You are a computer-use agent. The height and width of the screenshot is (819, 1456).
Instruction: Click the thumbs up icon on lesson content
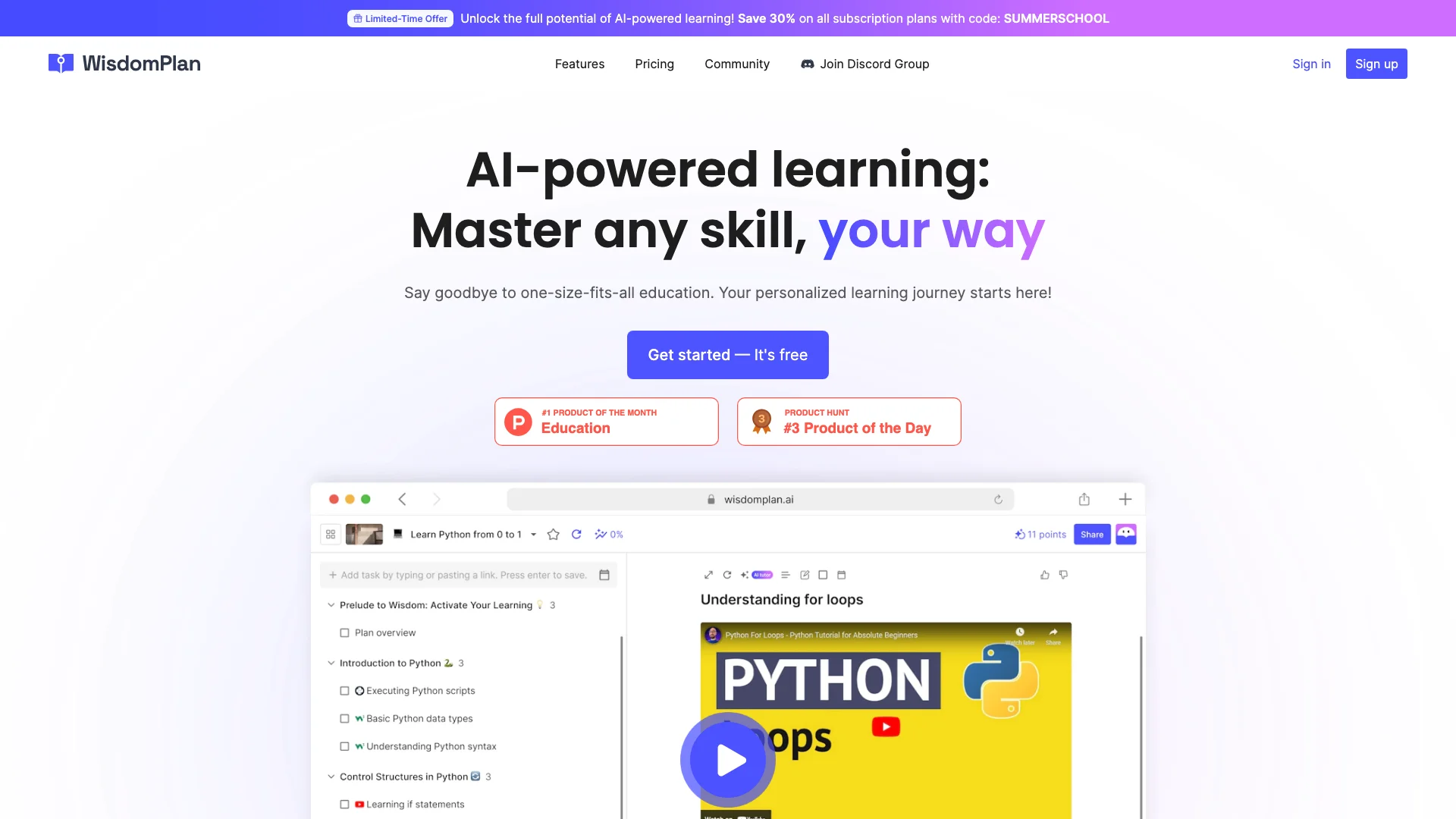tap(1045, 574)
